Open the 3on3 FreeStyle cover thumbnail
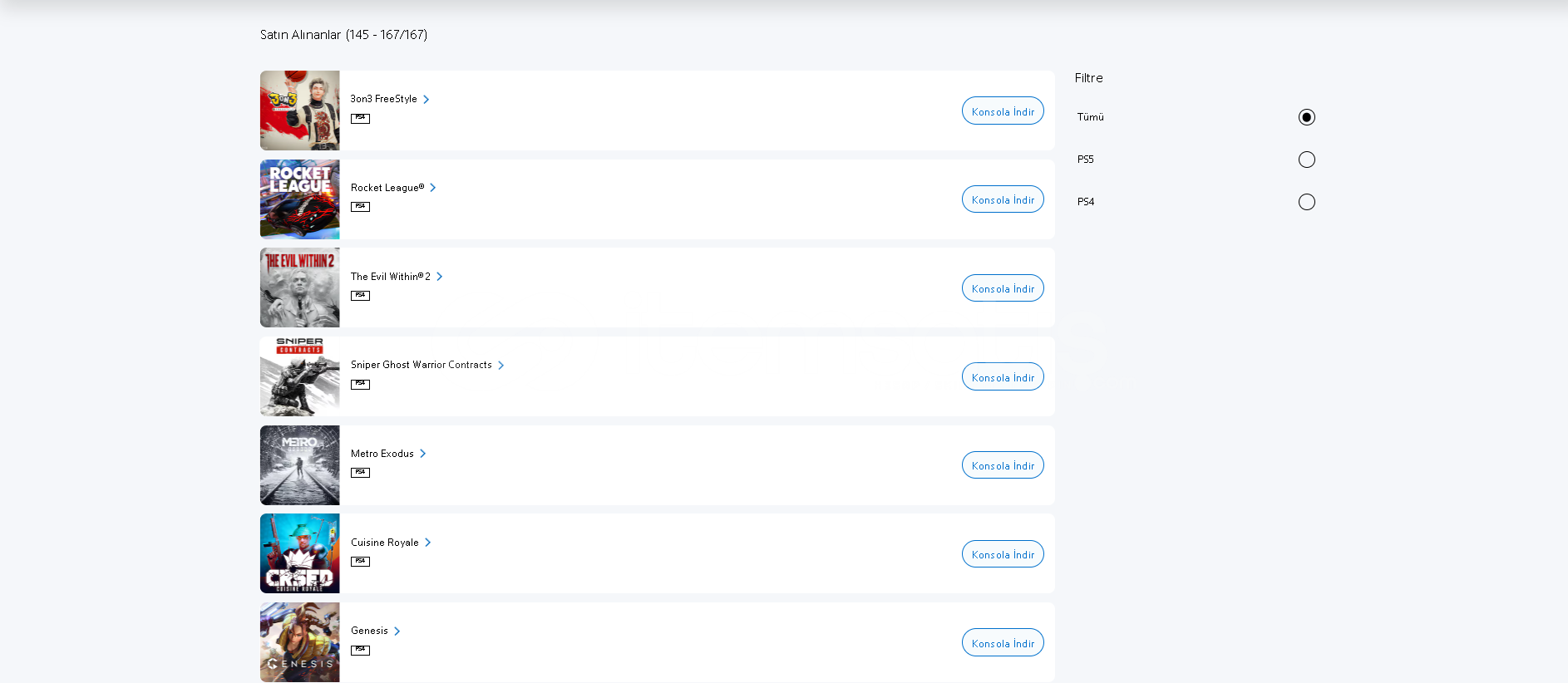The height and width of the screenshot is (683, 1568). pyautogui.click(x=300, y=111)
